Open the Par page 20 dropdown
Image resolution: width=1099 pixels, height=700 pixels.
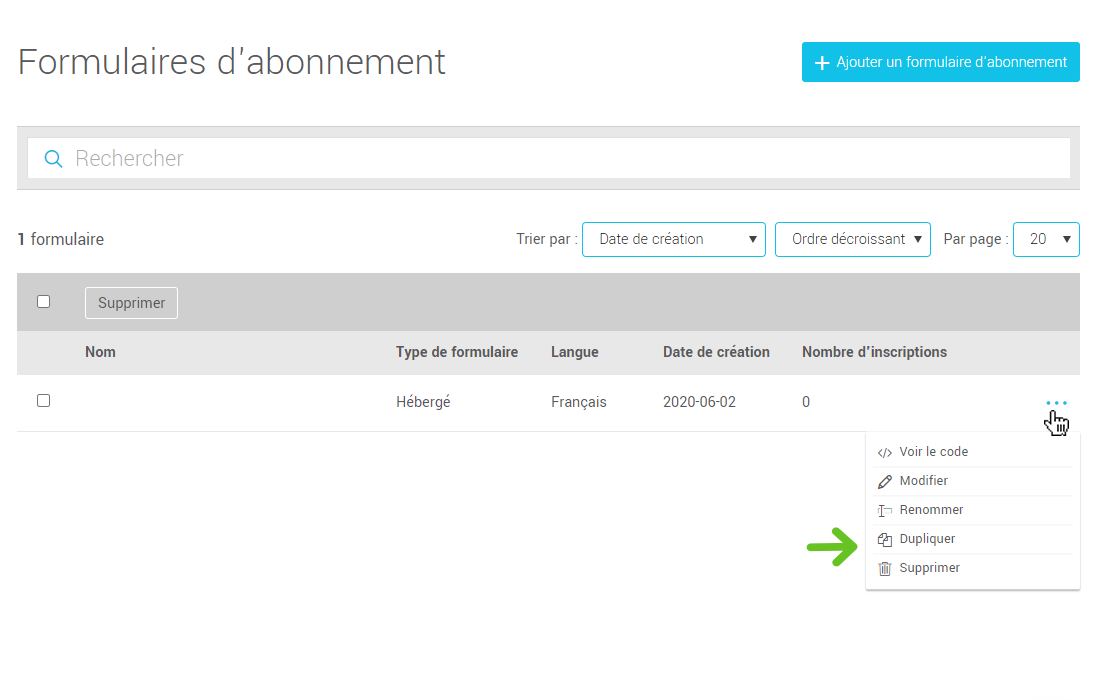click(x=1045, y=239)
